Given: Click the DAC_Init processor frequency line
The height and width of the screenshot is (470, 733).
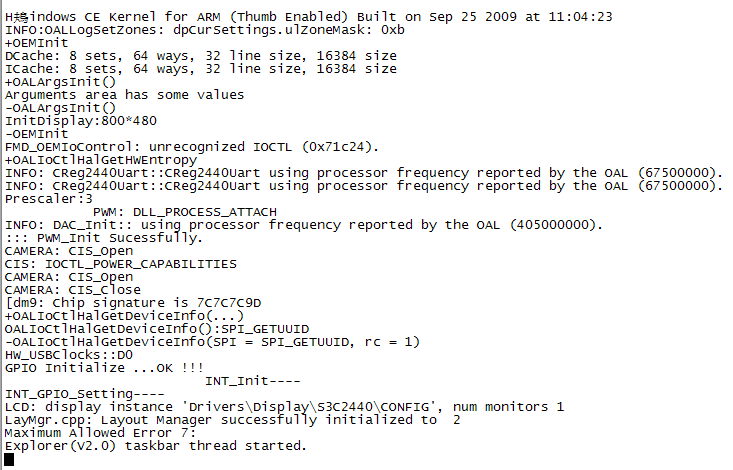Looking at the screenshot, I should [303, 225].
